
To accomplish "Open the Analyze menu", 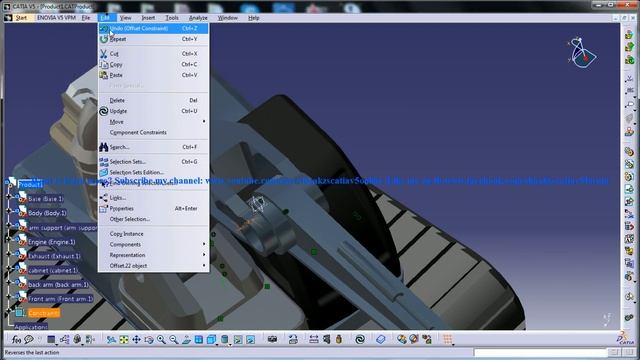I will click(x=198, y=18).
